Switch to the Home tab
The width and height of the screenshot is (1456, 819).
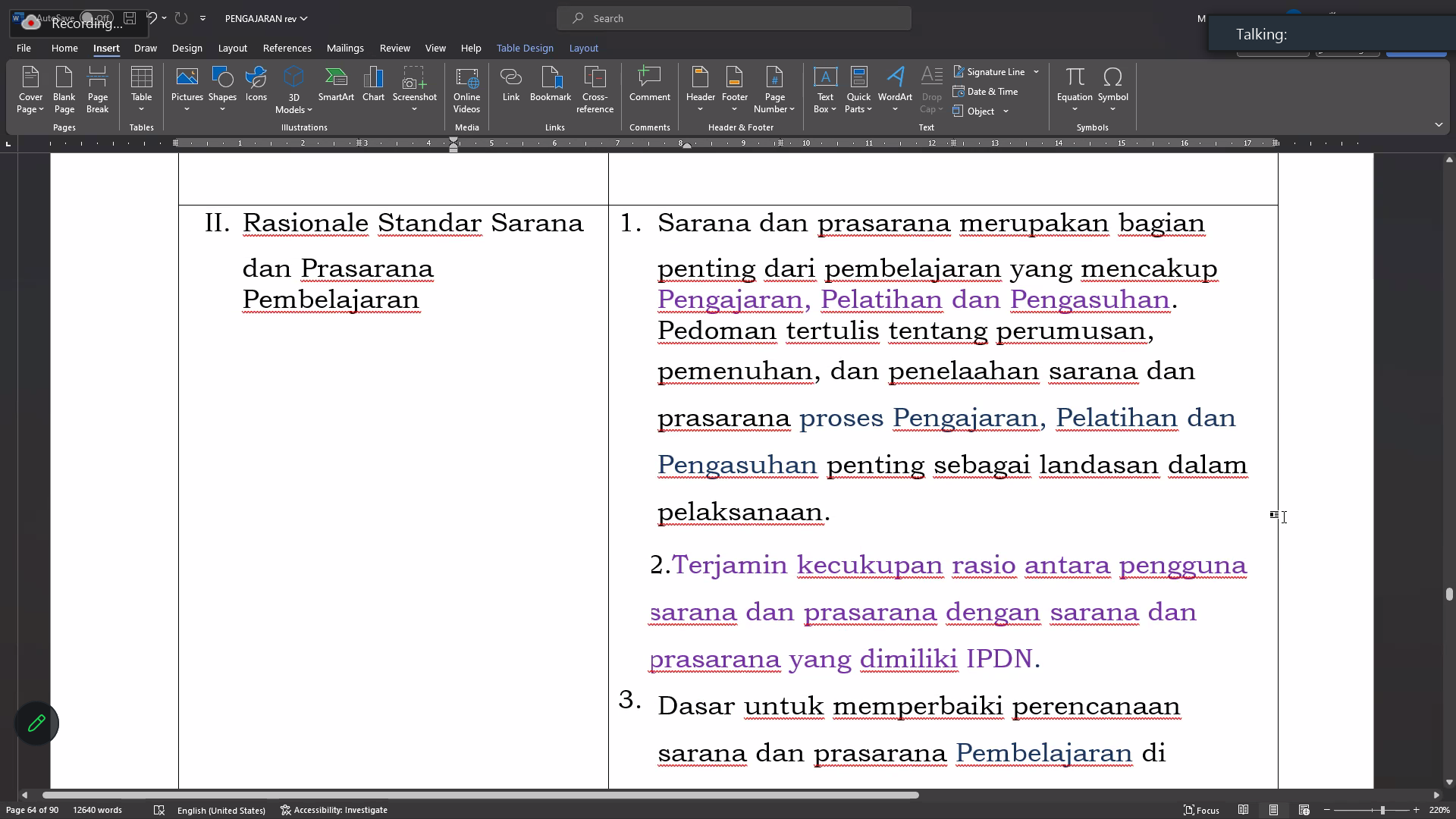pos(64,48)
